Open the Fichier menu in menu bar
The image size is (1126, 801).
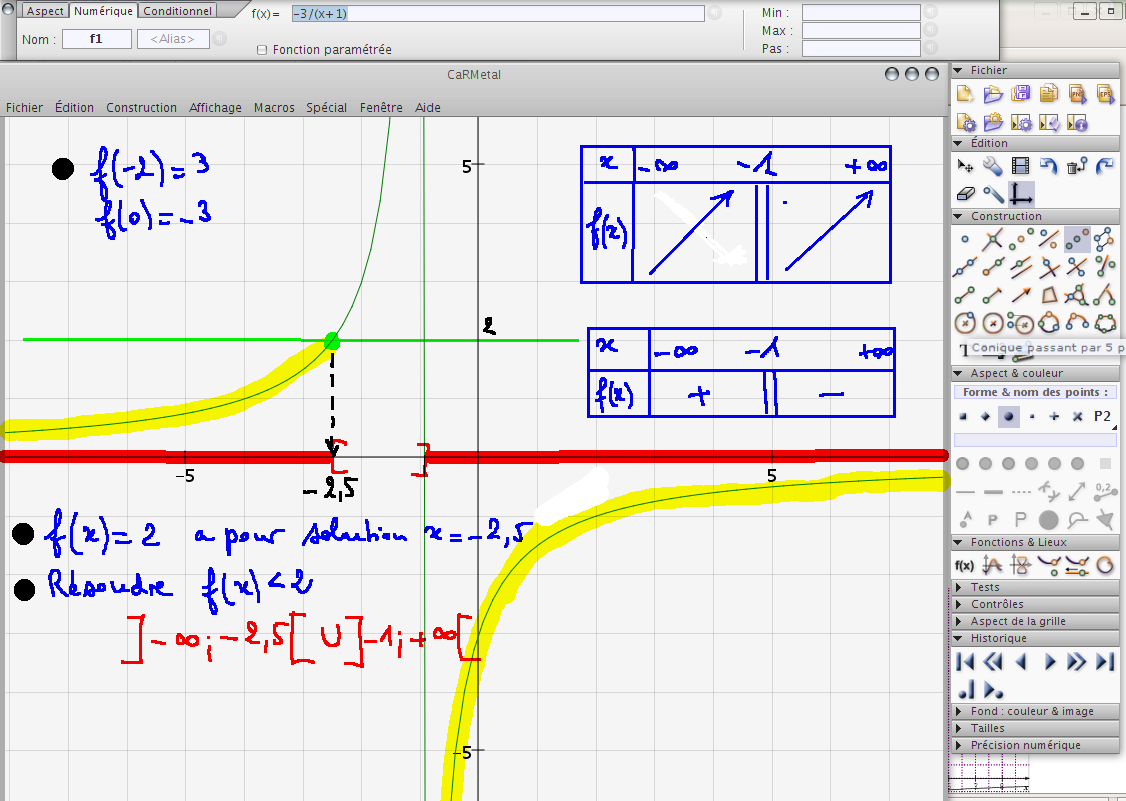coord(24,108)
